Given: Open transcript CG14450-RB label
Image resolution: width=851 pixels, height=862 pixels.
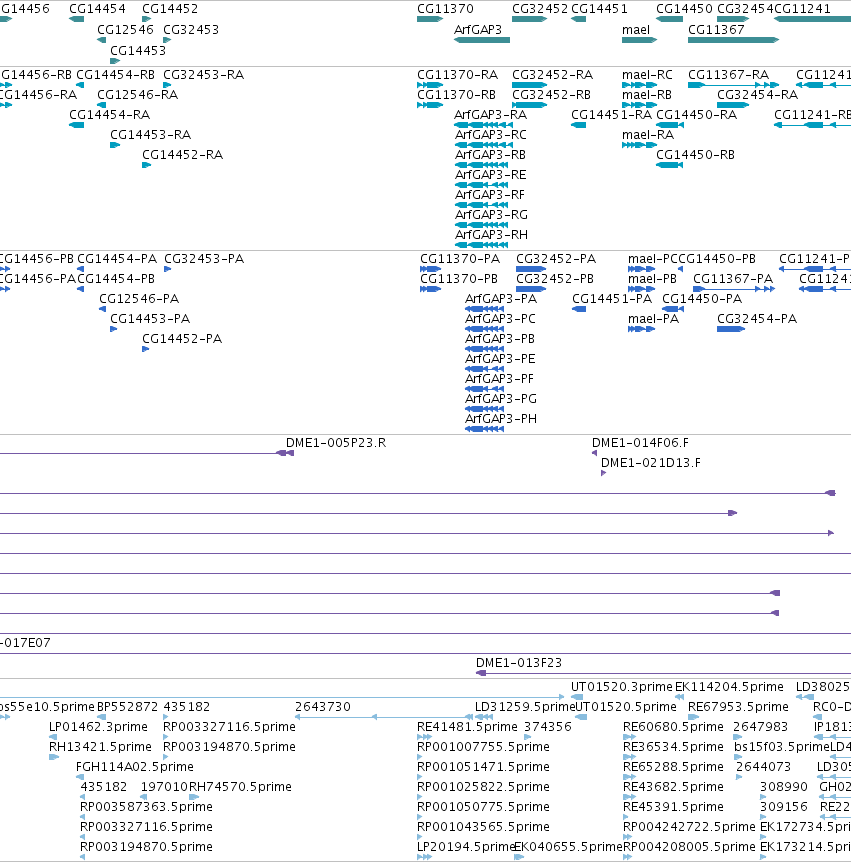Looking at the screenshot, I should (x=695, y=155).
